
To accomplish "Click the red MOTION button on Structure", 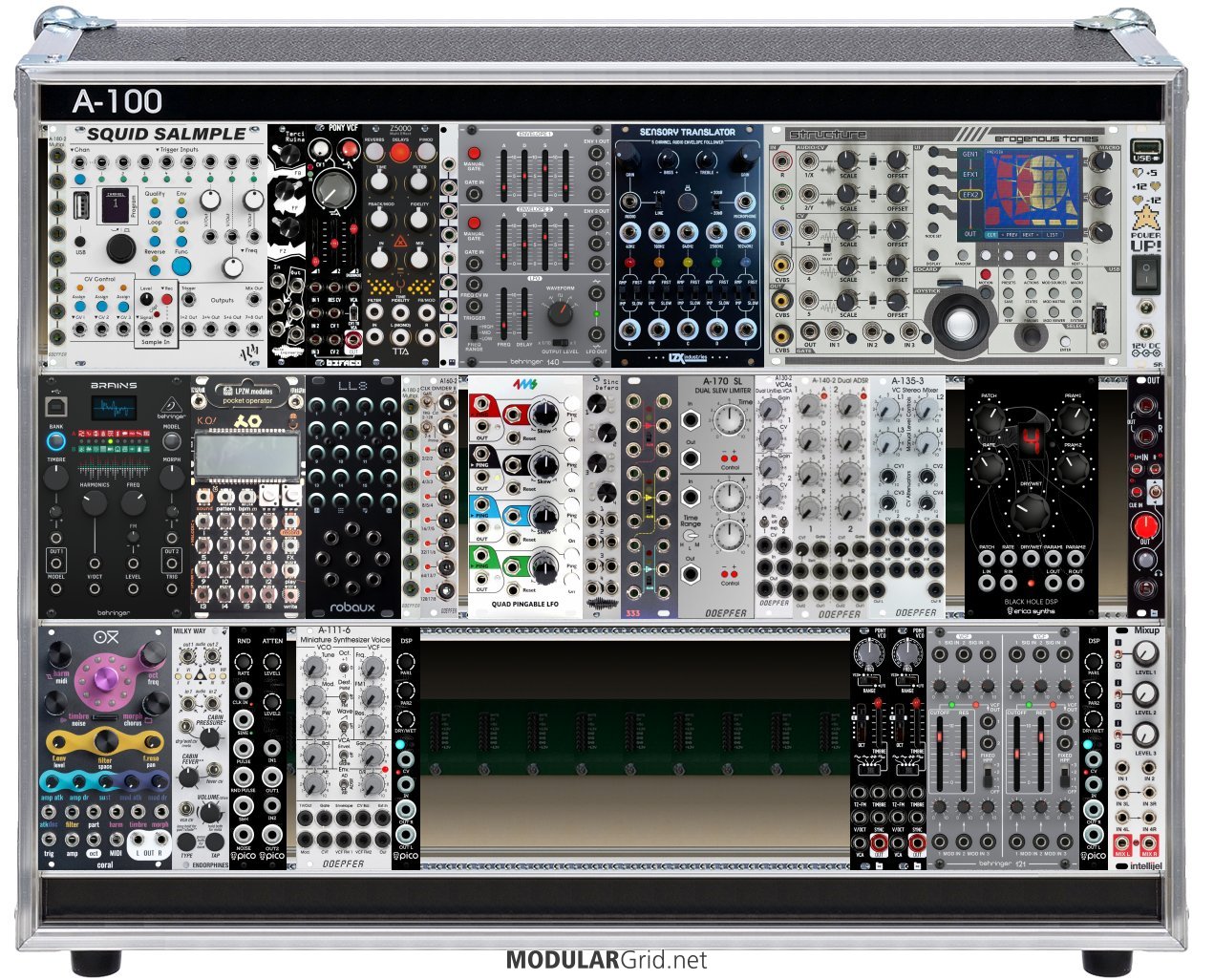I will pos(984,273).
